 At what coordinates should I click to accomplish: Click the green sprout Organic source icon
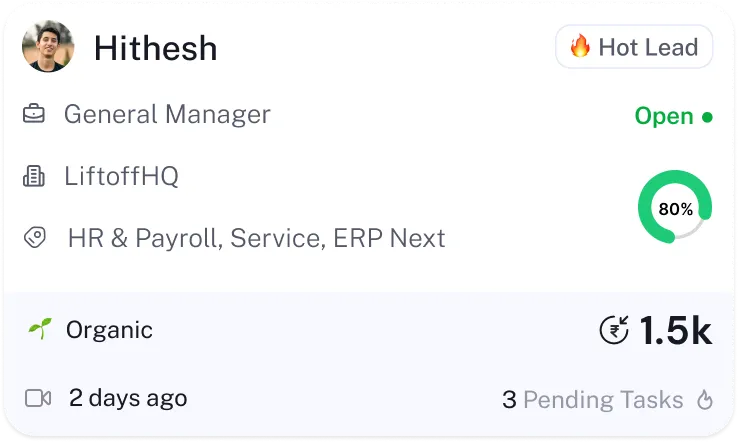[x=39, y=329]
